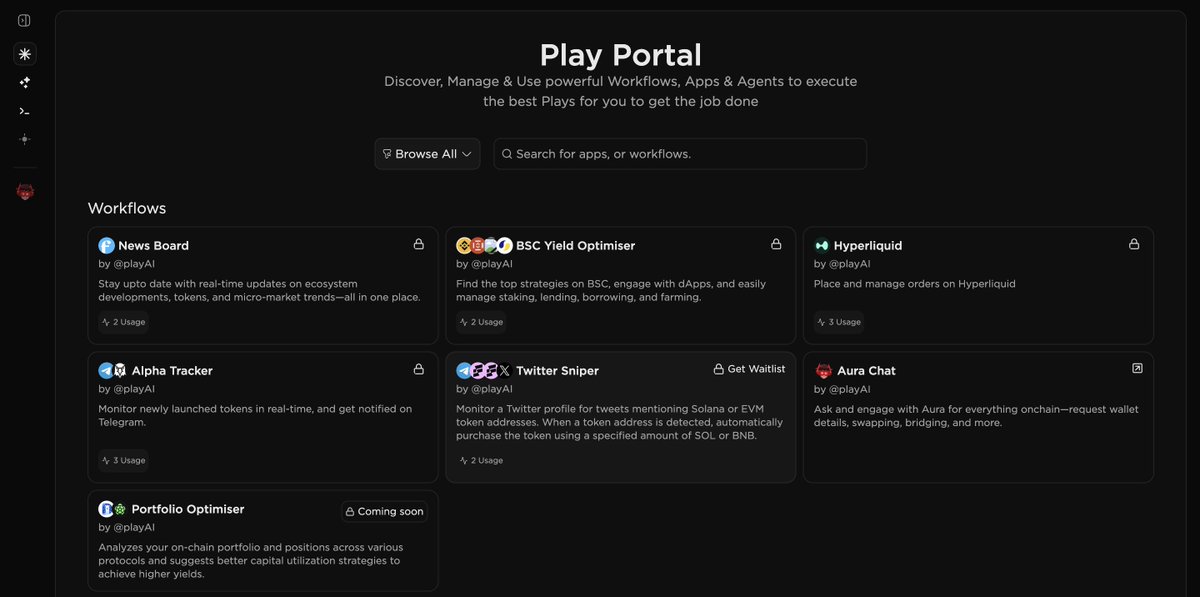Click the filter icon beside Browse All
1200x597 pixels.
click(387, 154)
